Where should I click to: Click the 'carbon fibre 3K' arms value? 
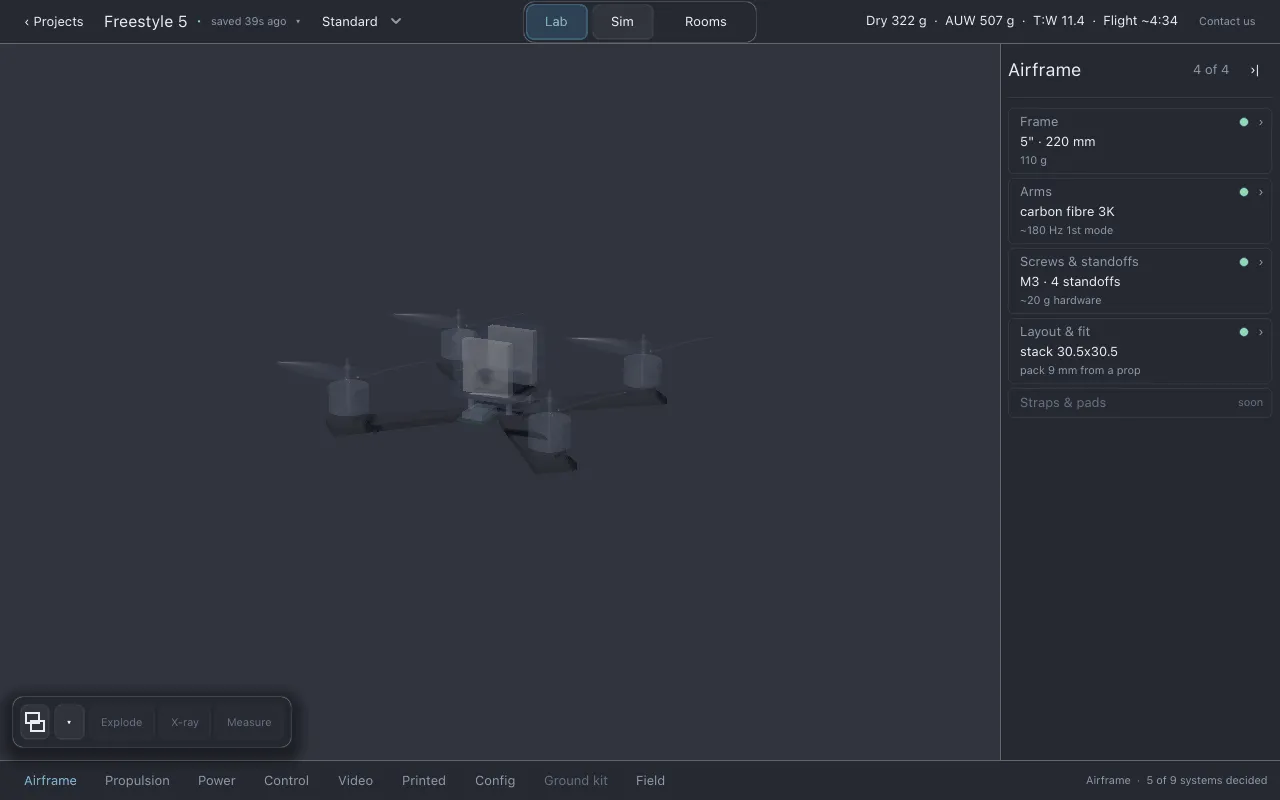[1067, 212]
